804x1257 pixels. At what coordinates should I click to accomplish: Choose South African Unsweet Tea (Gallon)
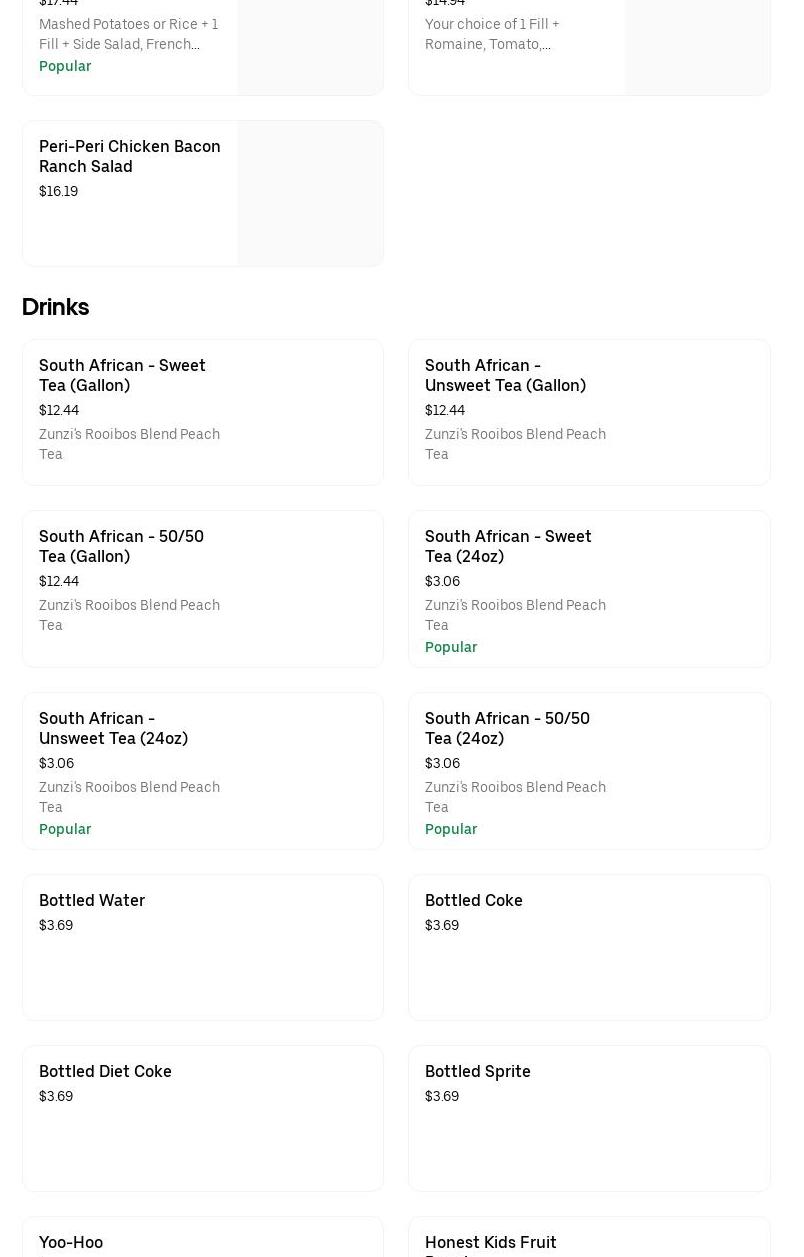(x=505, y=375)
